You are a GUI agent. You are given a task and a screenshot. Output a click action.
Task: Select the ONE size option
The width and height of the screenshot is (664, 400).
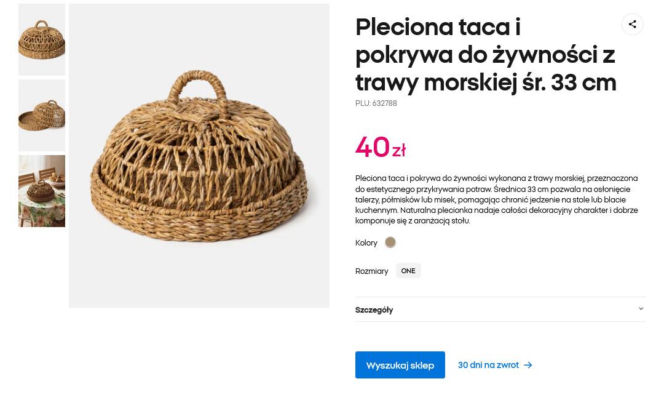(x=408, y=270)
